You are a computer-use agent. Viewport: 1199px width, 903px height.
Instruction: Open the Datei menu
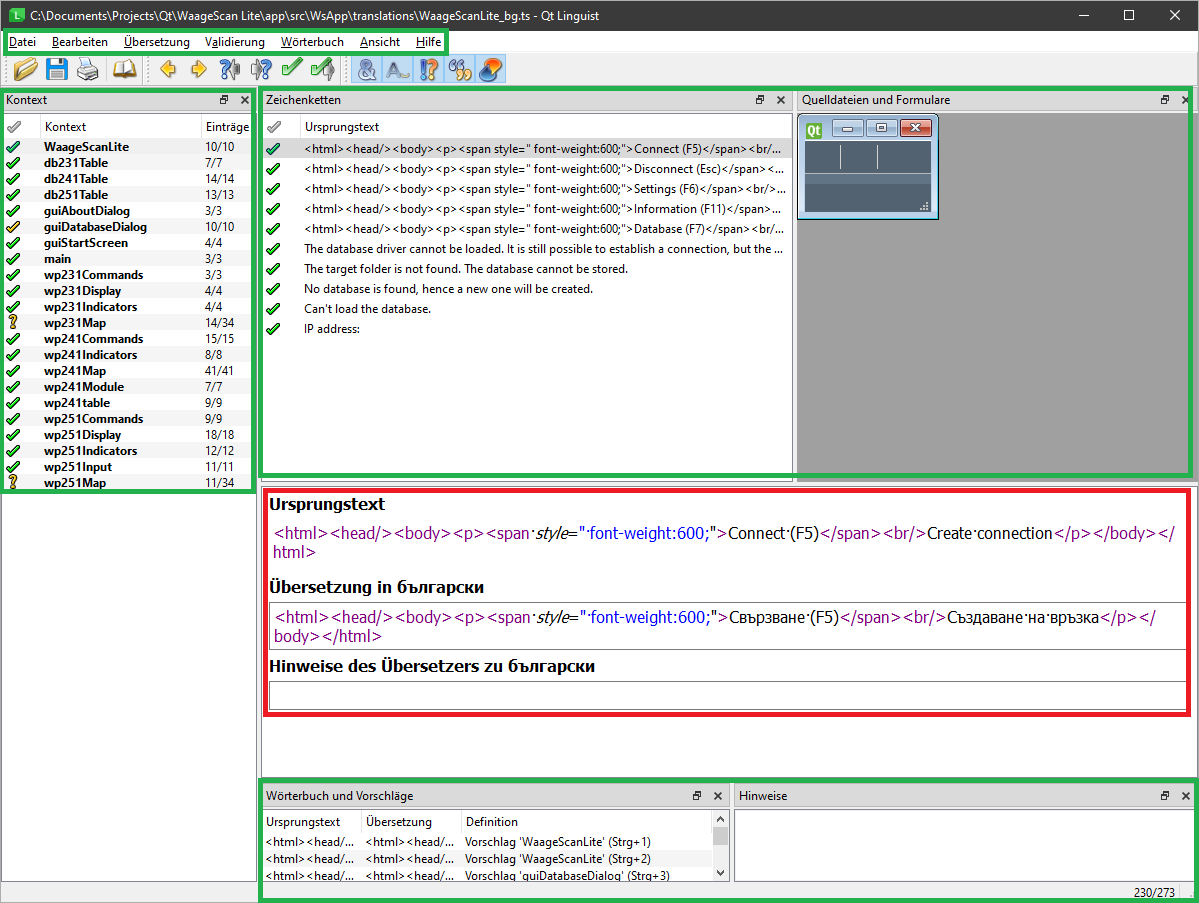pos(22,42)
